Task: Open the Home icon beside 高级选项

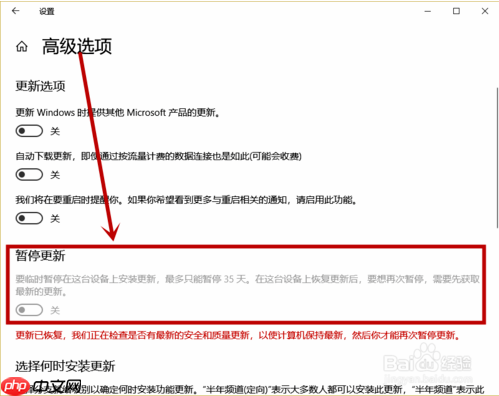Action: (x=22, y=46)
